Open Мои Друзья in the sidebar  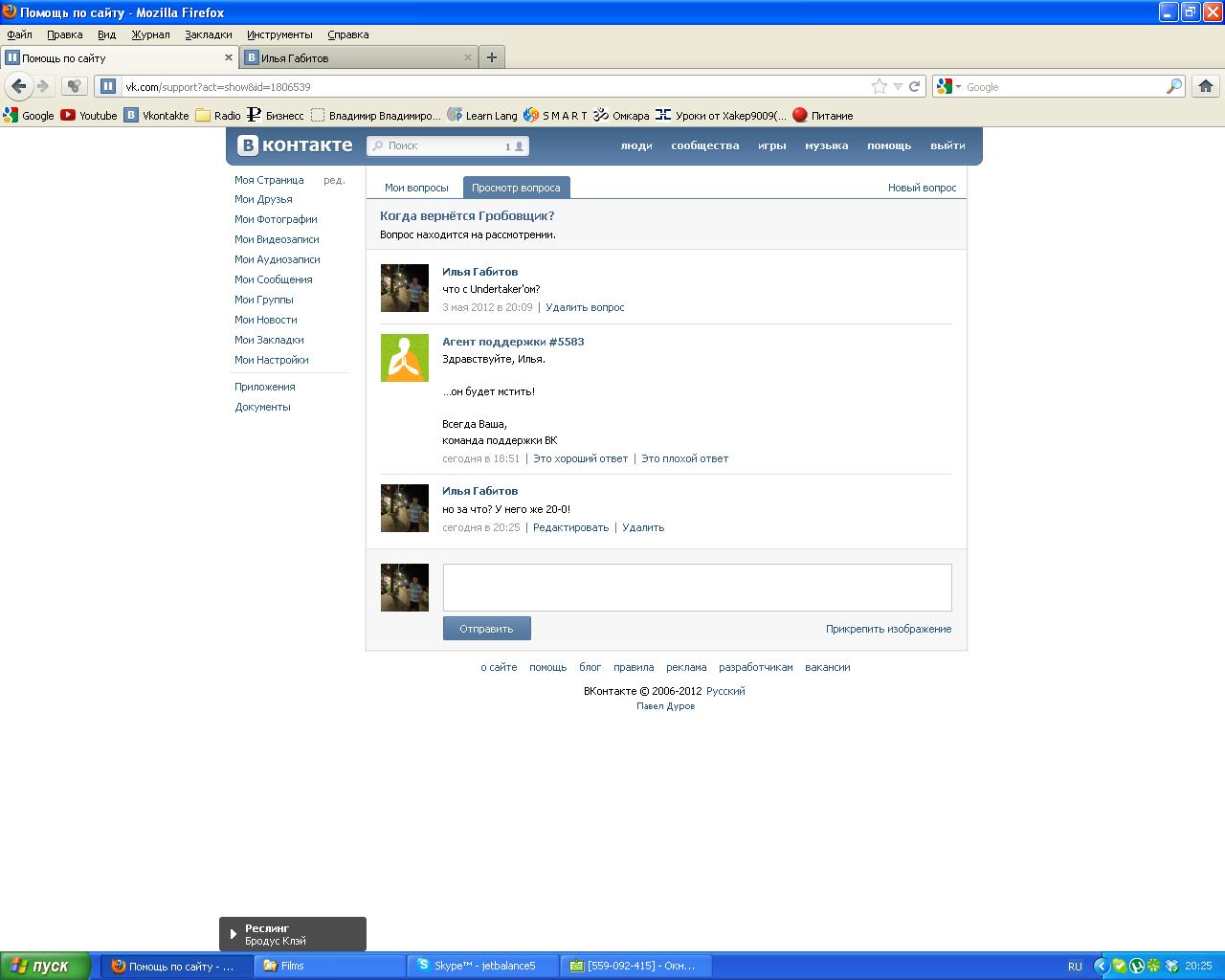tap(263, 199)
